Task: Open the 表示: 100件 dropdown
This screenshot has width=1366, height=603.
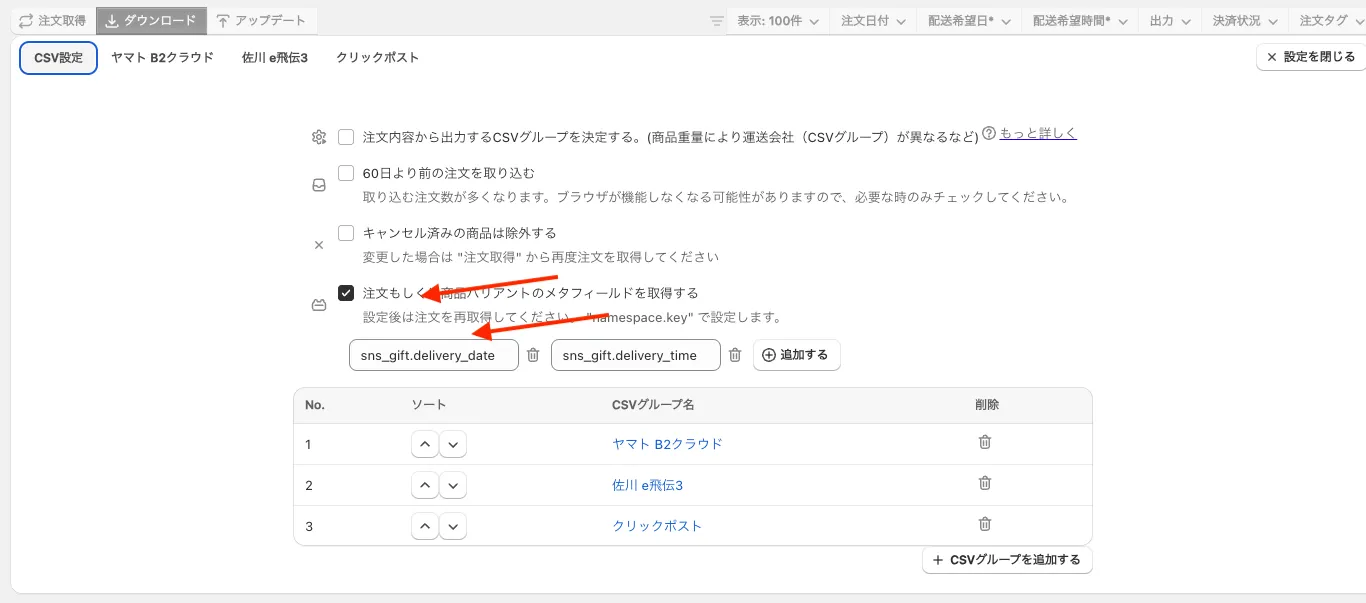Action: tap(777, 20)
